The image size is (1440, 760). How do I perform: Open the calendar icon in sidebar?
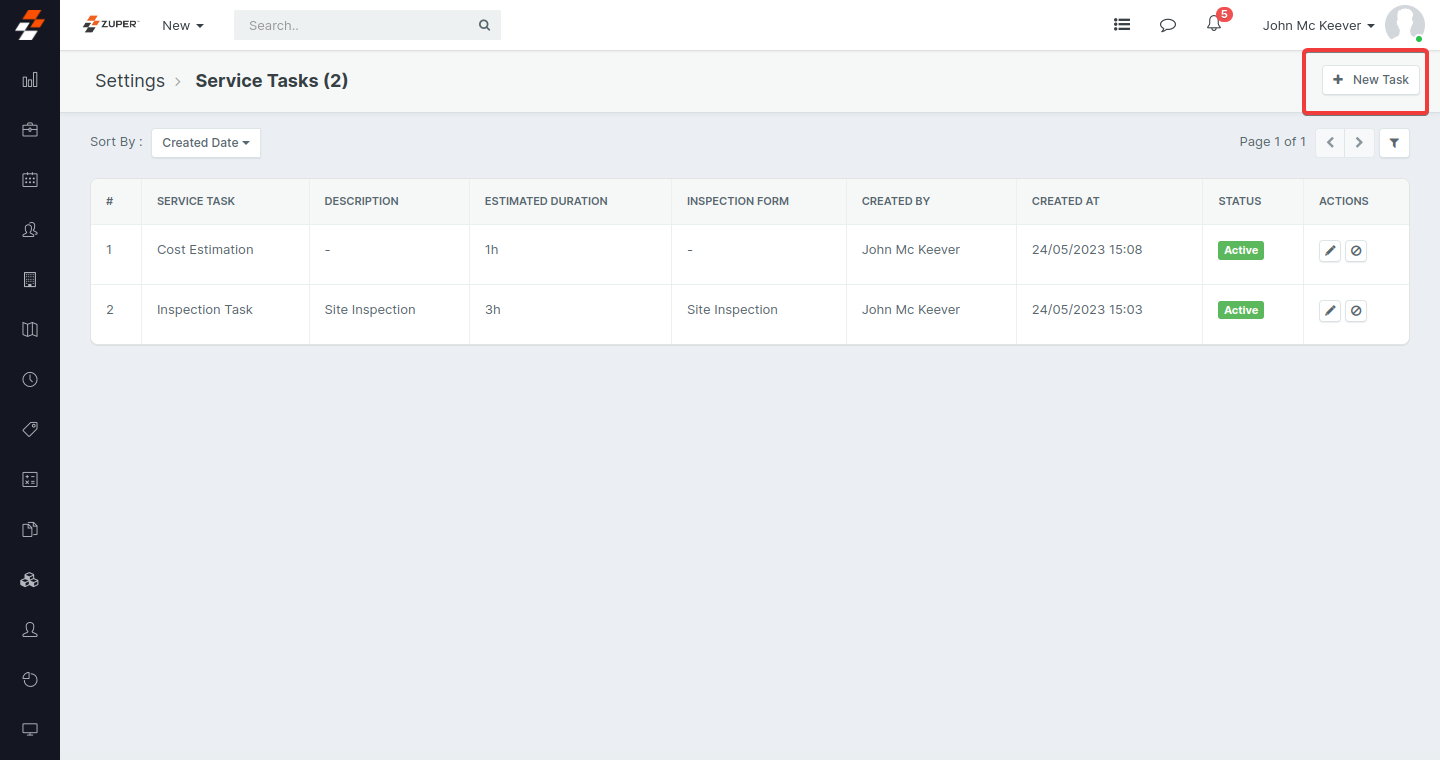pos(30,180)
